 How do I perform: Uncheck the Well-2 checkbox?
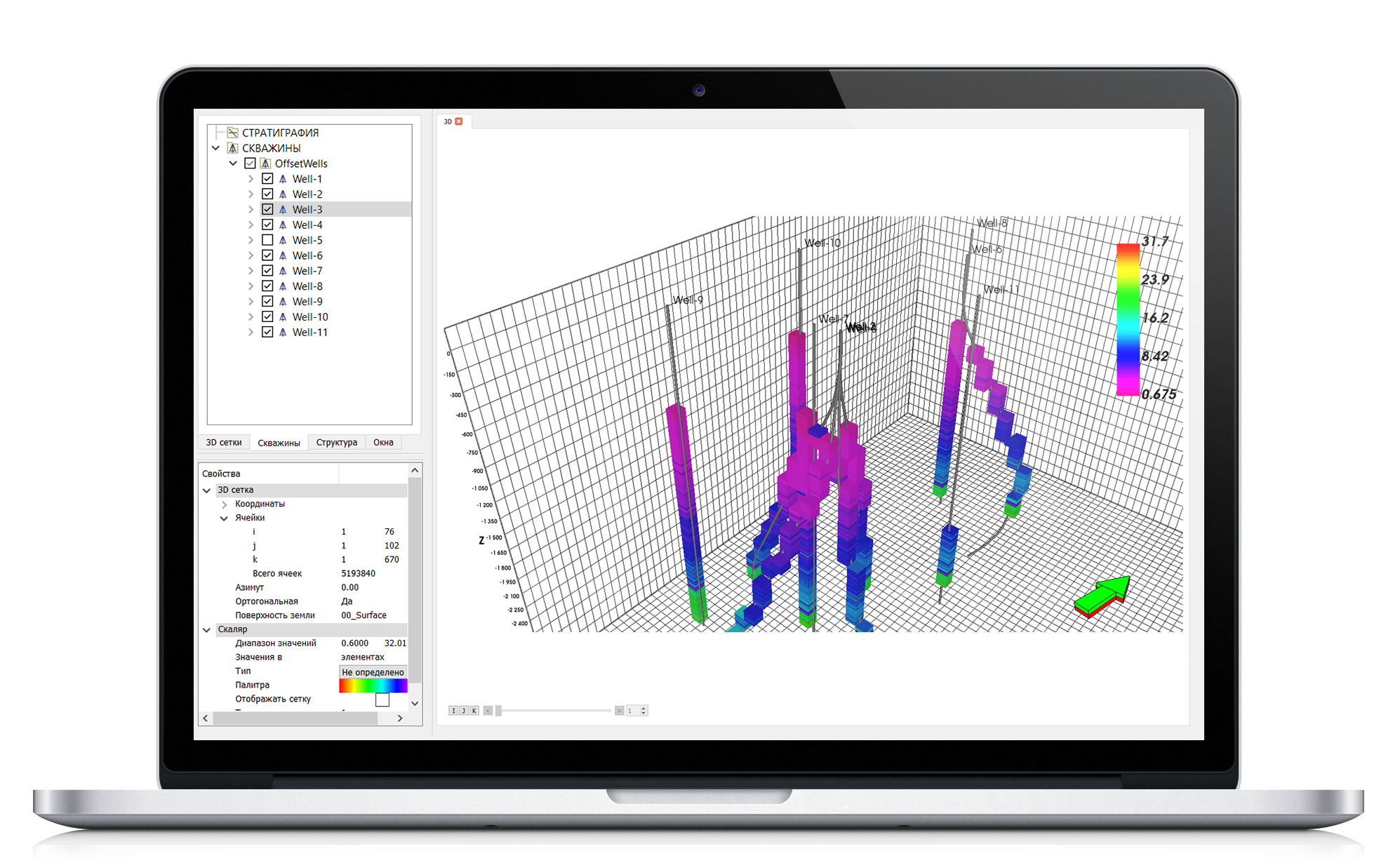tap(267, 194)
